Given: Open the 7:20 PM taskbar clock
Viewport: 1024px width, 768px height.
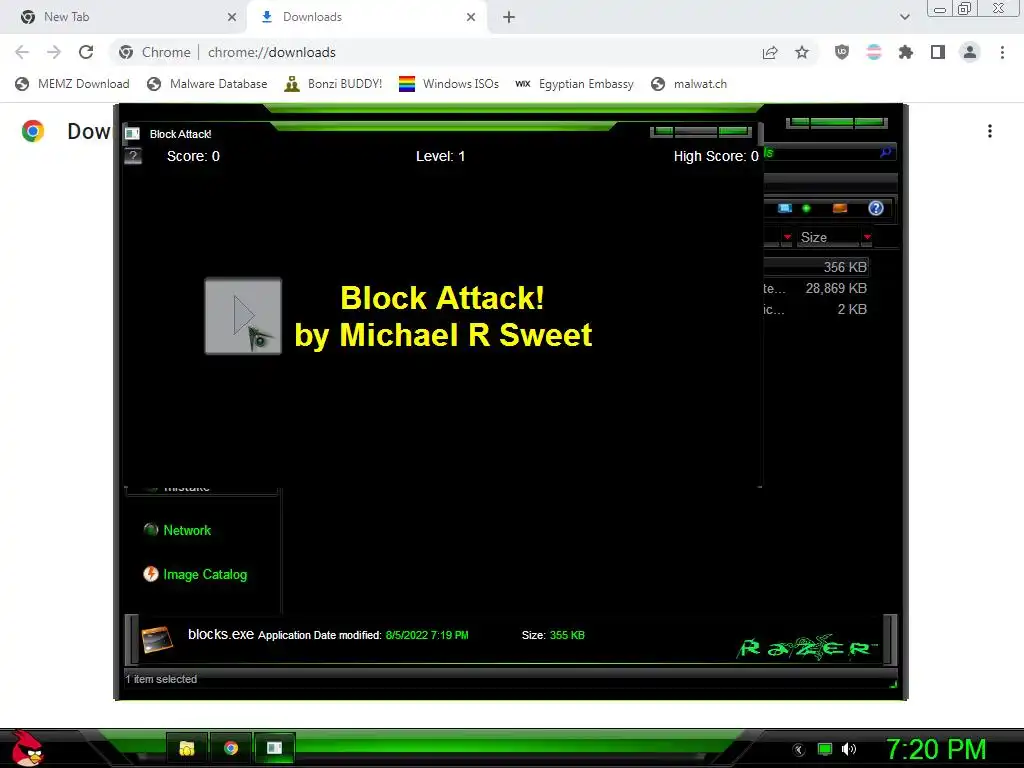Looking at the screenshot, I should (x=935, y=749).
